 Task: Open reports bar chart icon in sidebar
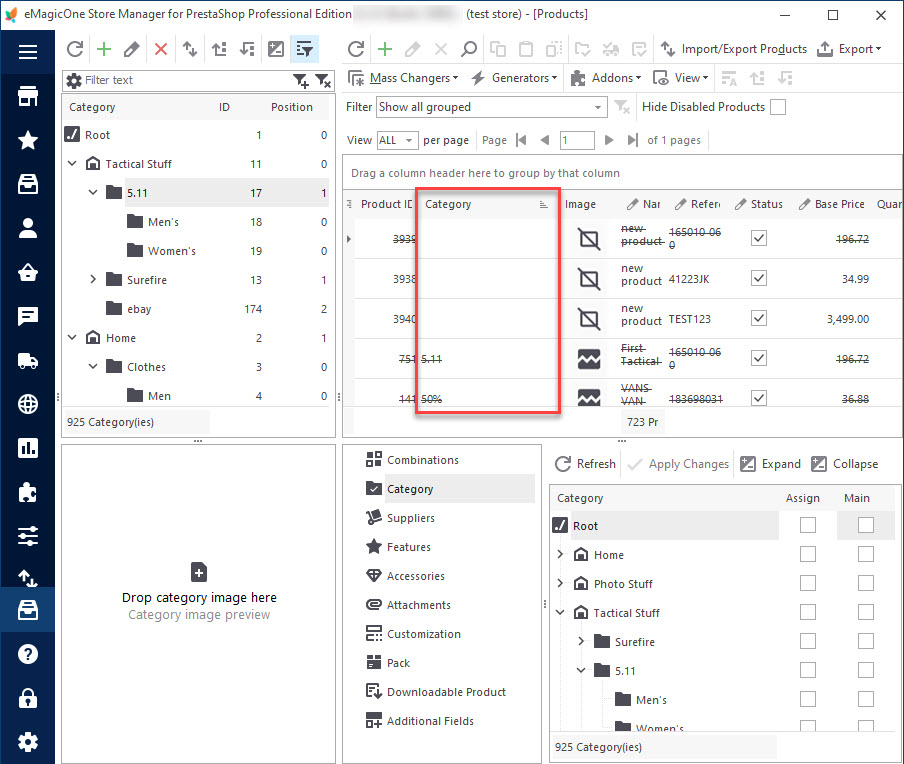tap(28, 448)
